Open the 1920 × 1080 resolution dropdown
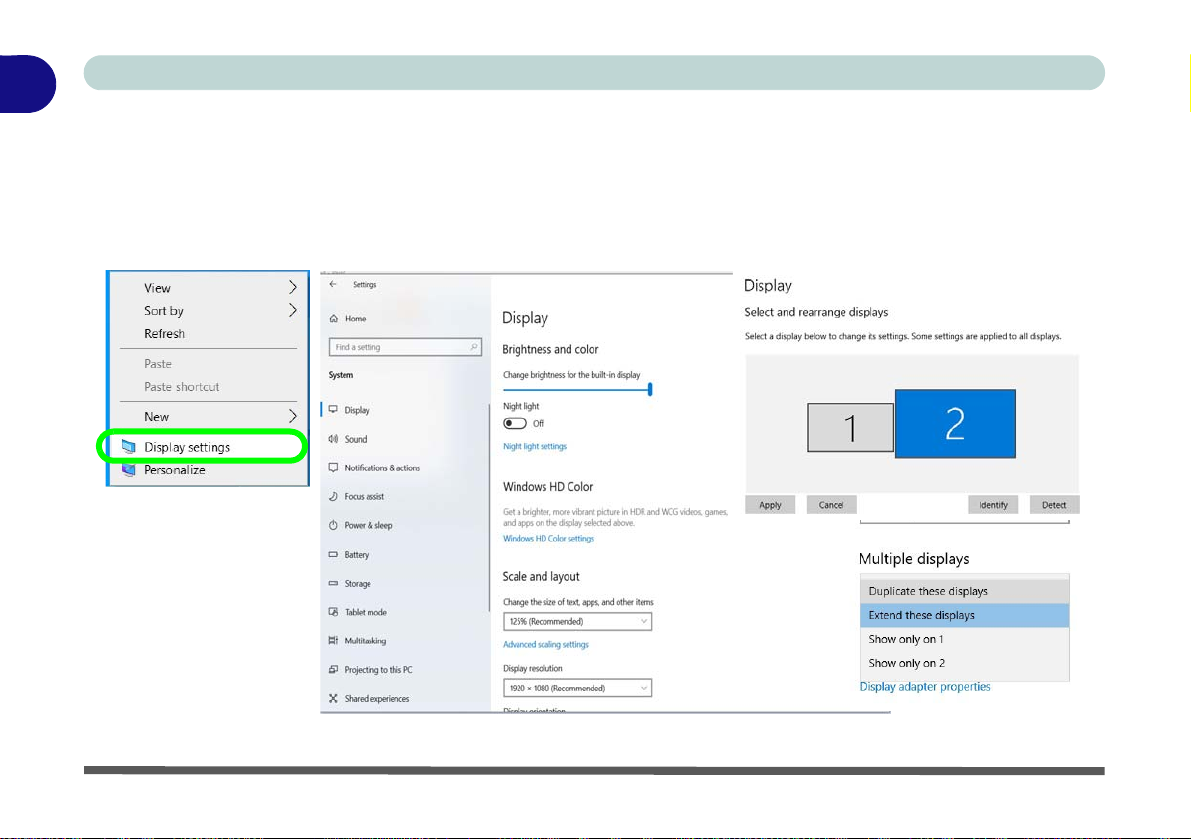1191x839 pixels. click(x=577, y=688)
